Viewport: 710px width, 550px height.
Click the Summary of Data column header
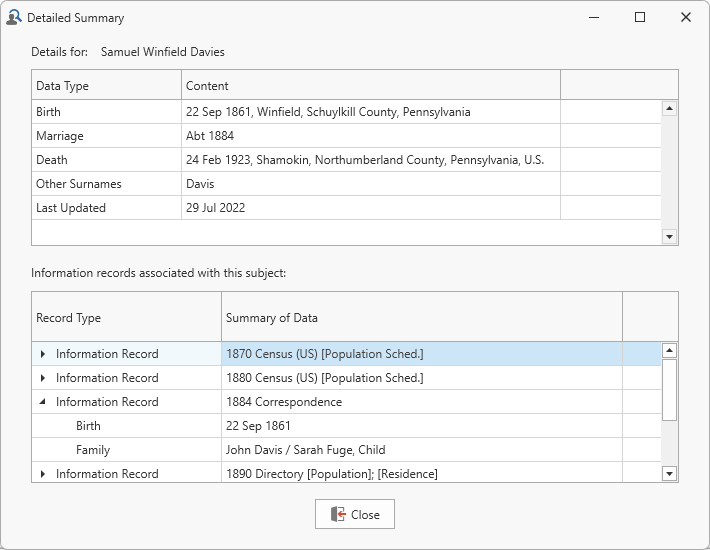point(420,318)
